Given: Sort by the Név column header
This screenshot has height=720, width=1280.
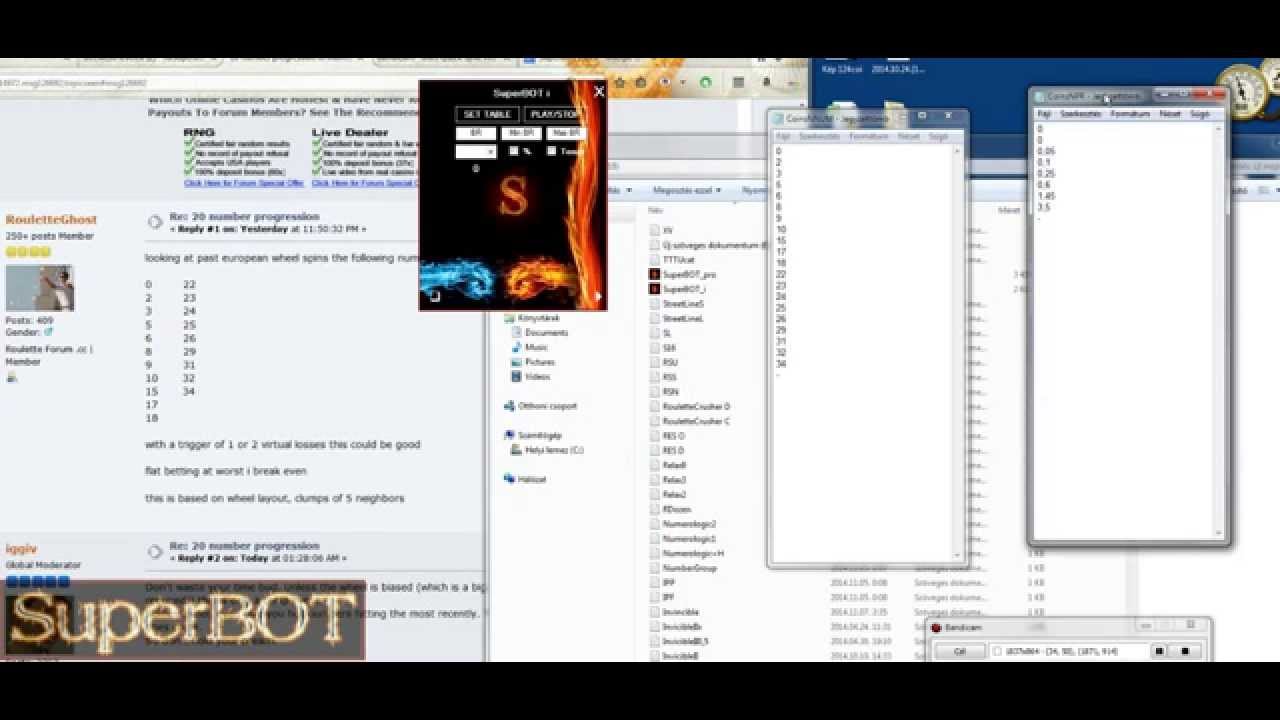Looking at the screenshot, I should (x=656, y=210).
